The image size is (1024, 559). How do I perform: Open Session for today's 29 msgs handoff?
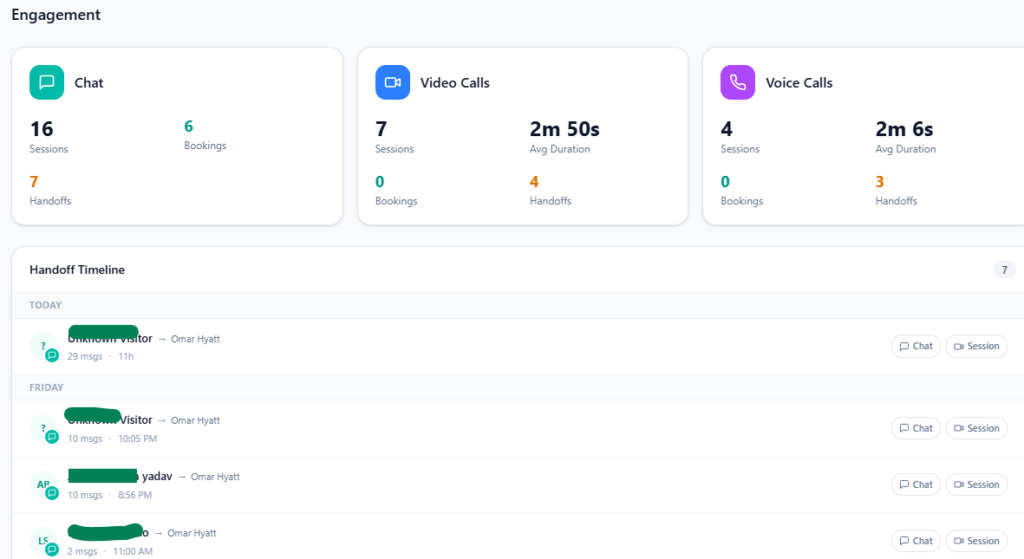976,346
